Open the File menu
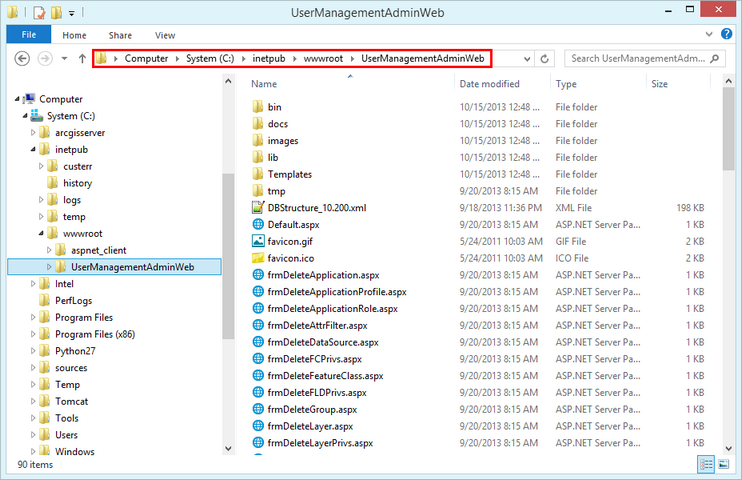This screenshot has width=742, height=480. pos(29,35)
